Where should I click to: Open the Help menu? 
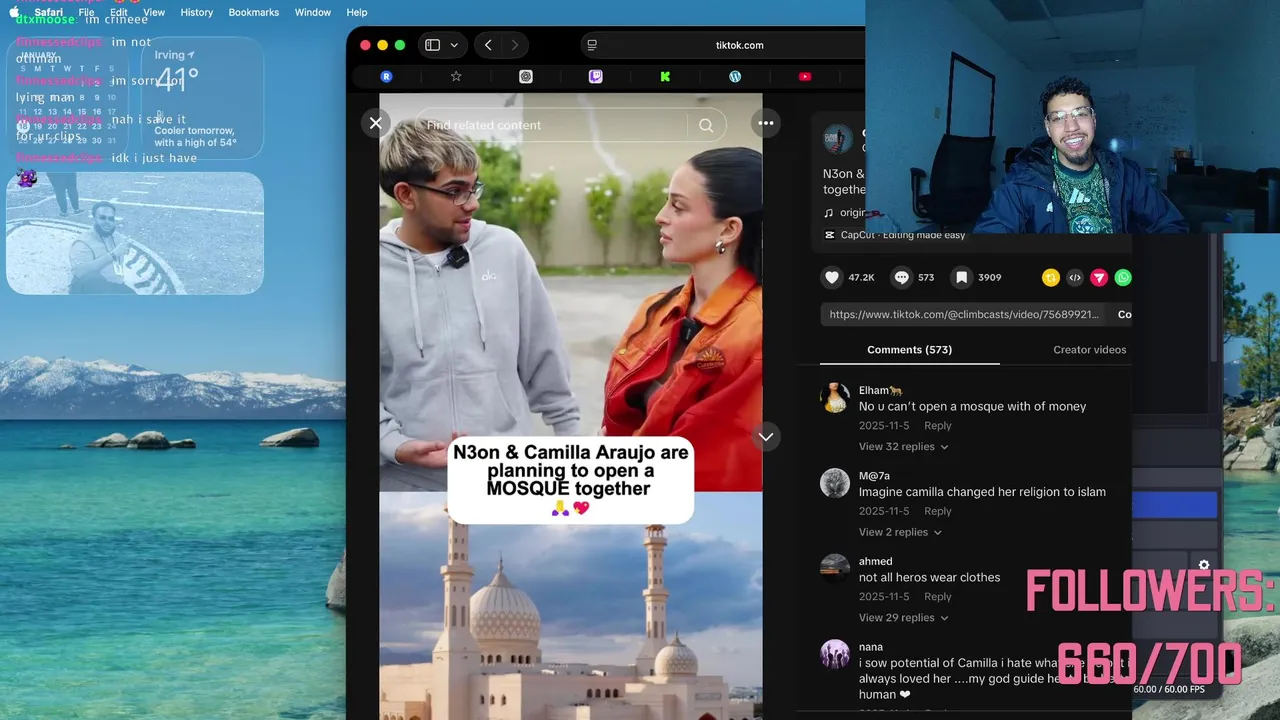pos(357,12)
